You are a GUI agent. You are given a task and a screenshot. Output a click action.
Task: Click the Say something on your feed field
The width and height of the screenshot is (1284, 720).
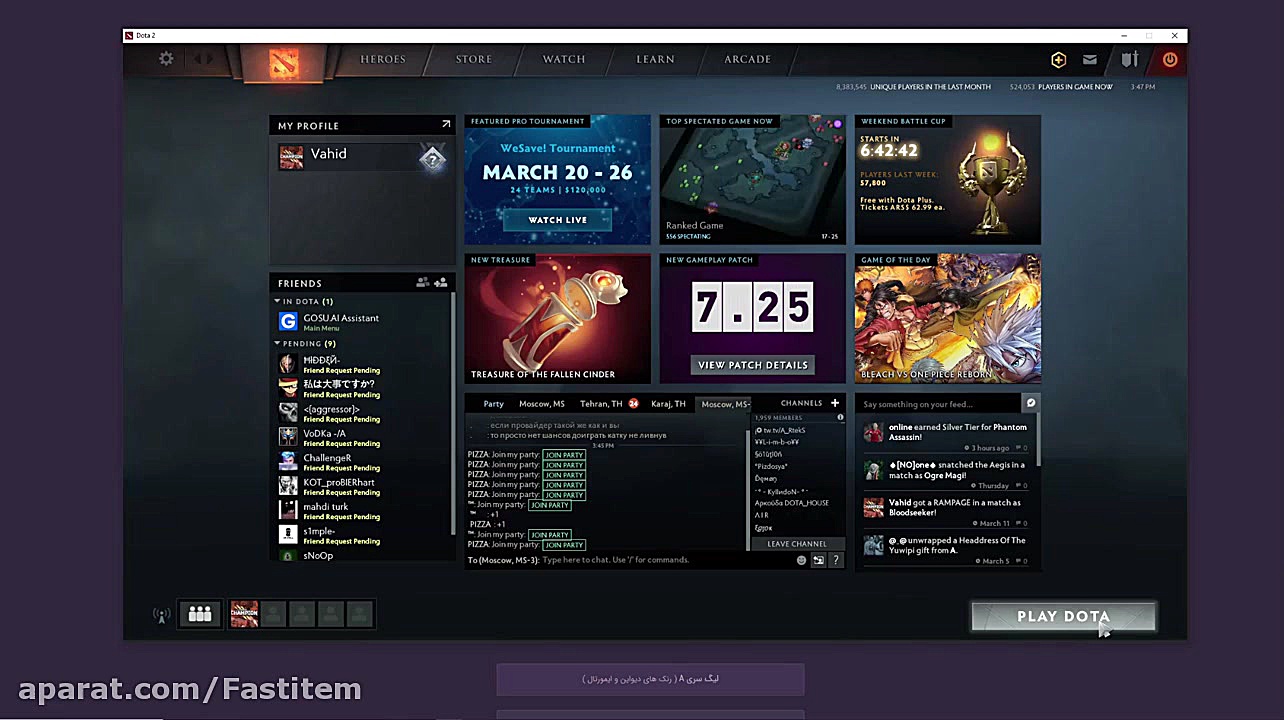(x=940, y=404)
